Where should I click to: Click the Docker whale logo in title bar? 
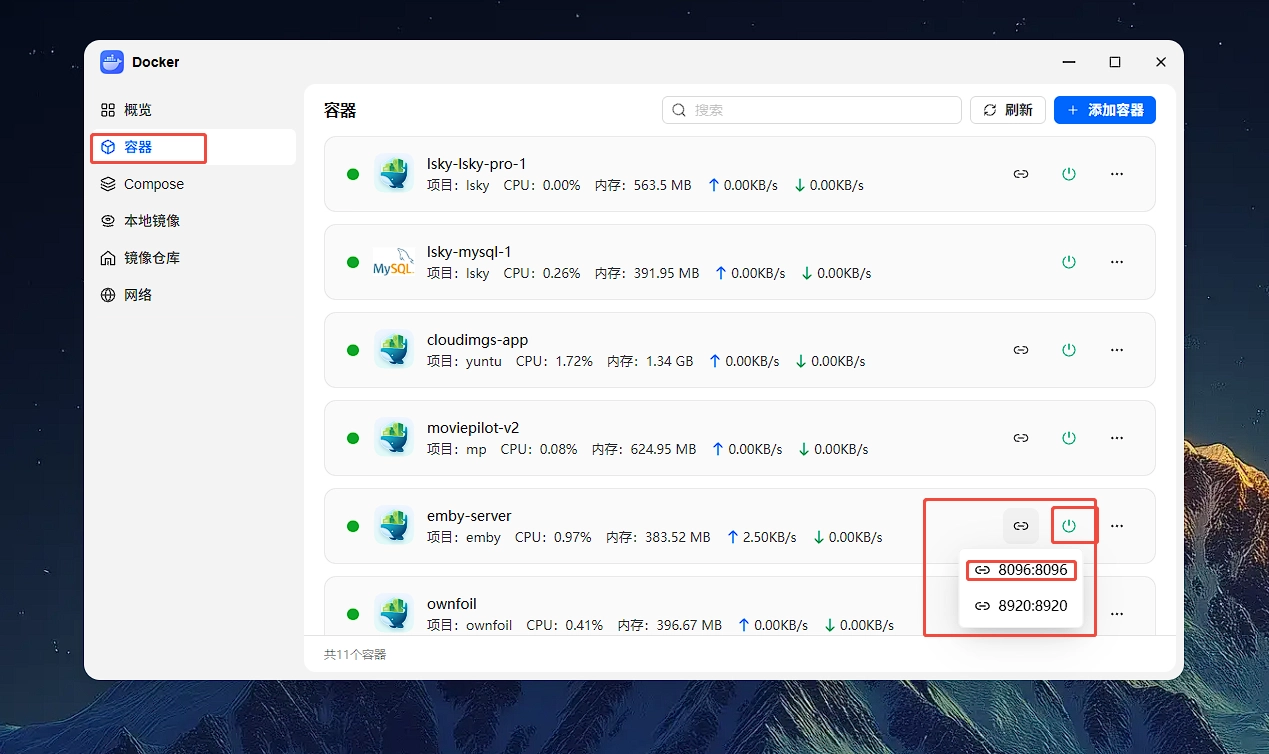(112, 62)
